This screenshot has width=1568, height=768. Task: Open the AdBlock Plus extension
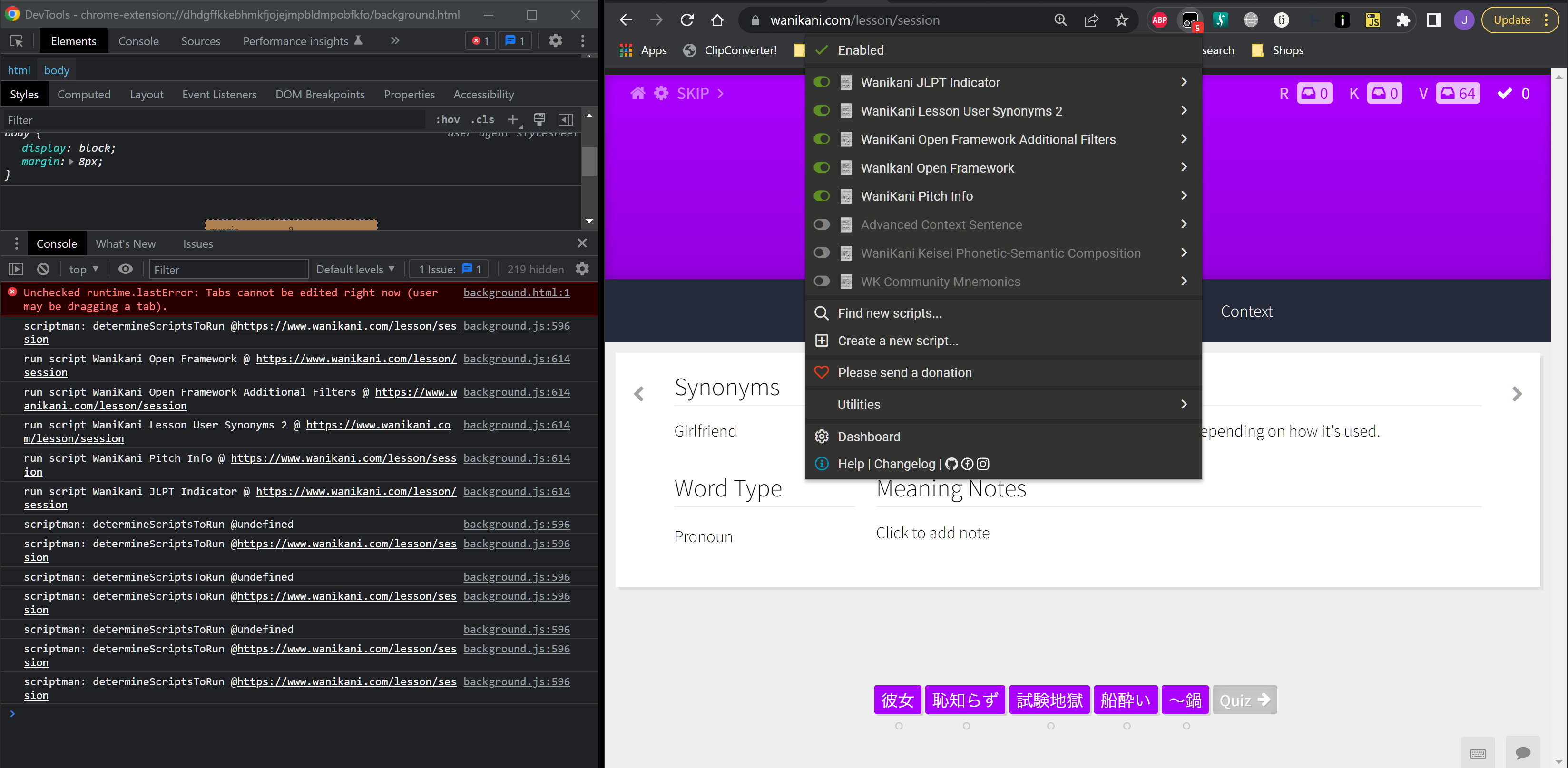pyautogui.click(x=1159, y=20)
